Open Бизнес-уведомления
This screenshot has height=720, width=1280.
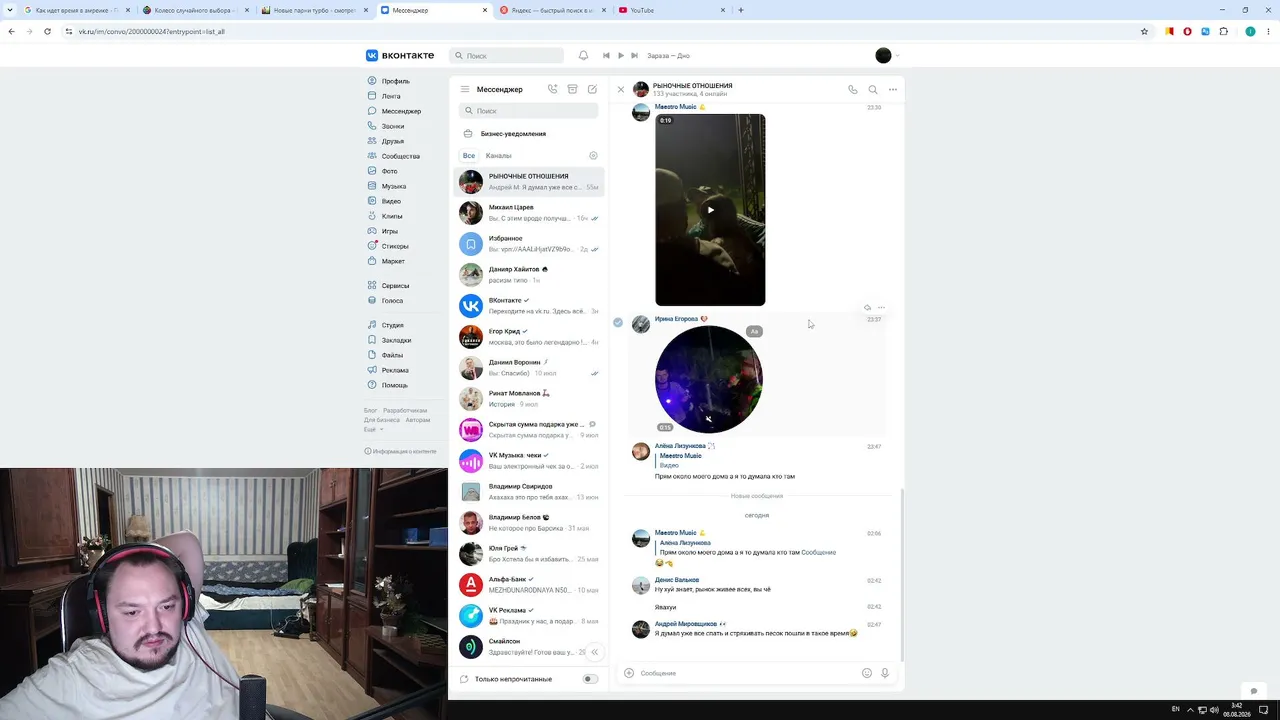pos(530,134)
